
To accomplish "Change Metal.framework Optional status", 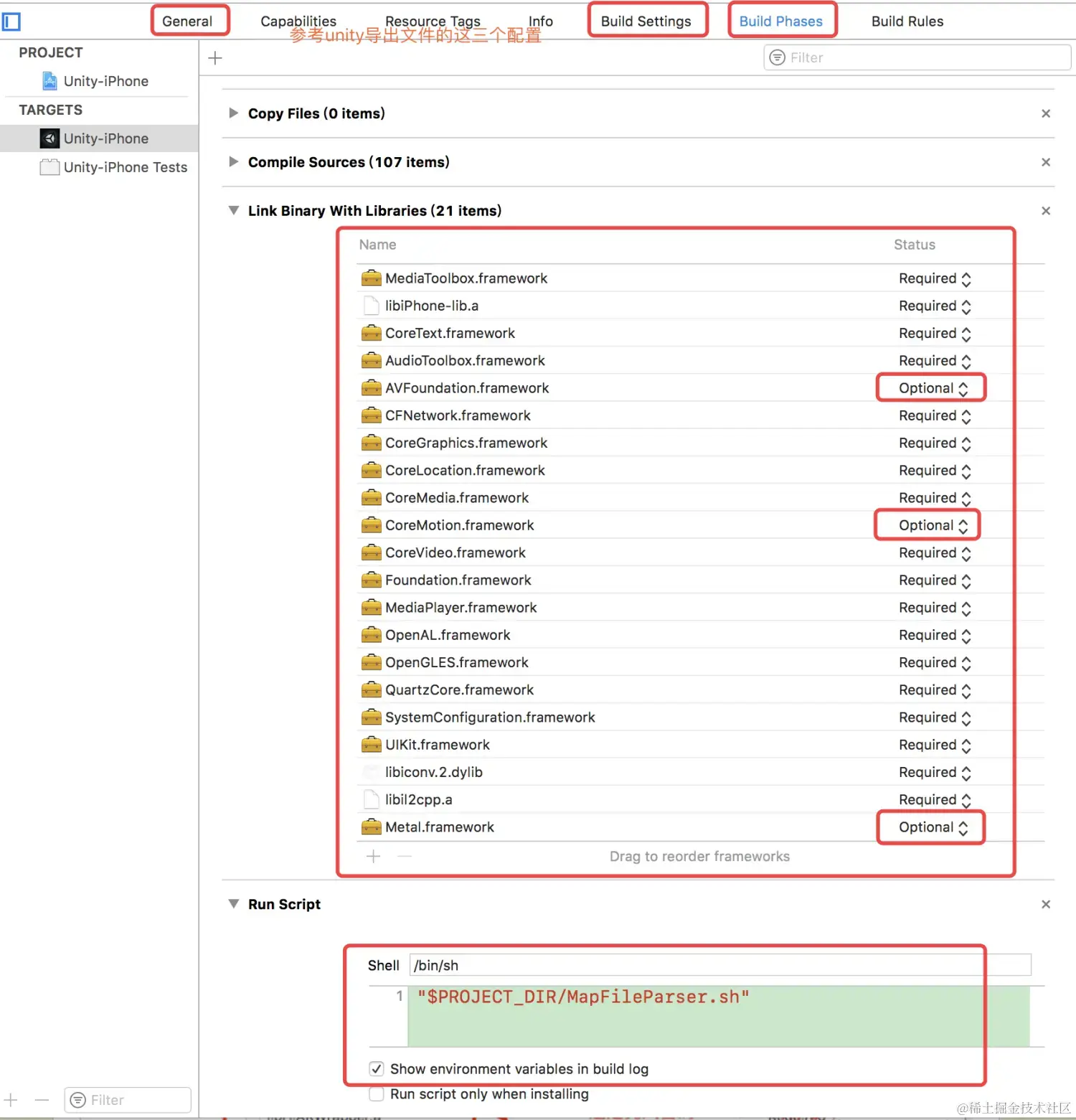I will [x=933, y=827].
